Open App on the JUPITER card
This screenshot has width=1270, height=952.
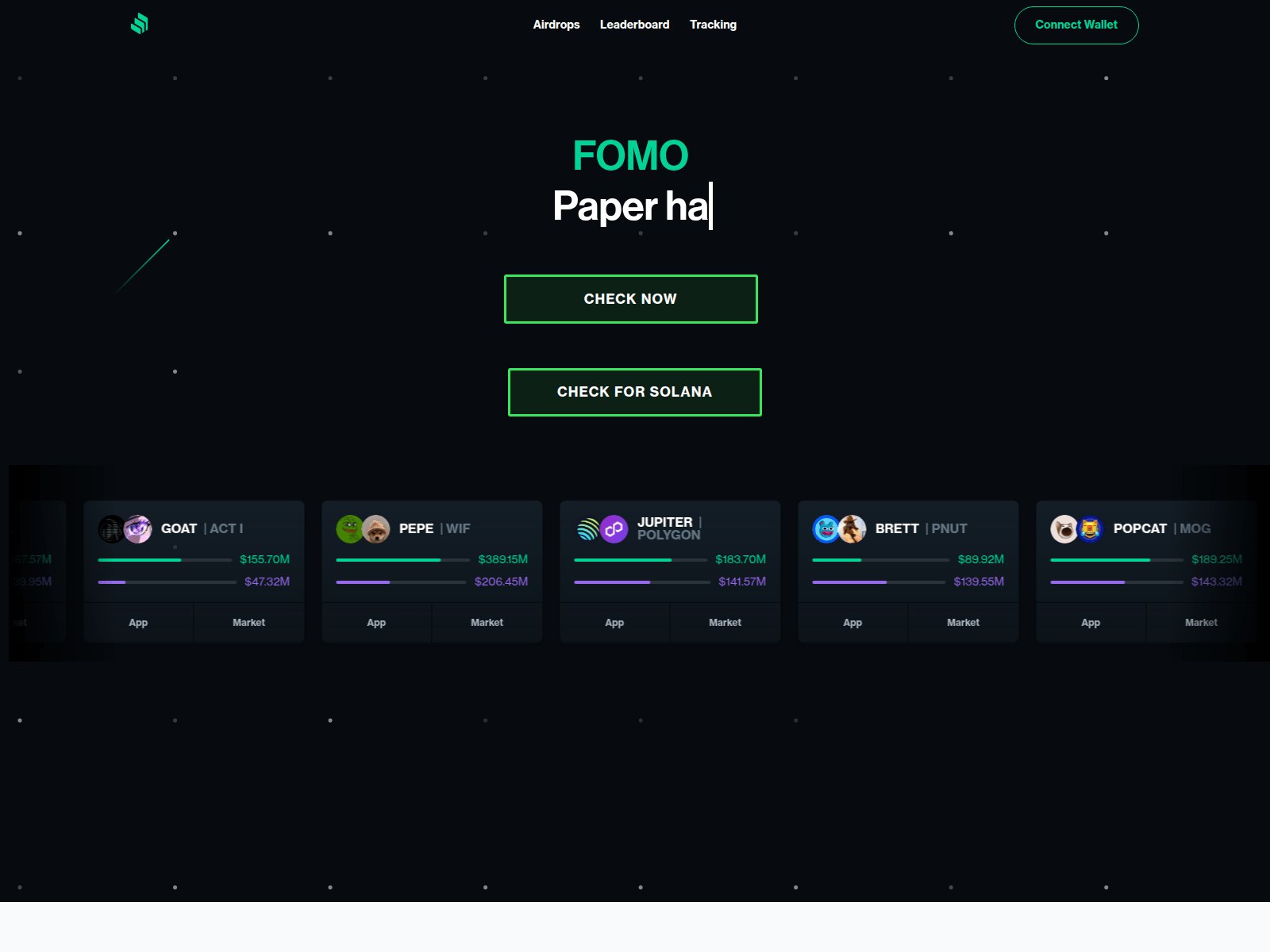coord(614,623)
